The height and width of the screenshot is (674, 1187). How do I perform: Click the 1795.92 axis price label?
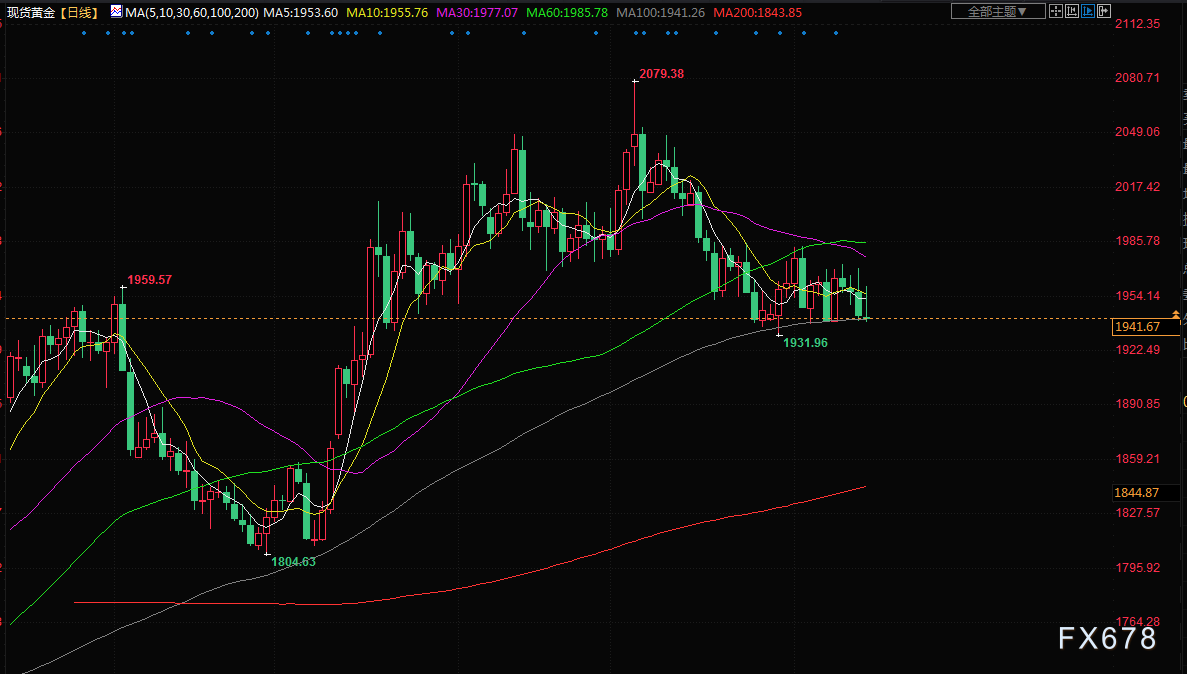click(1137, 567)
